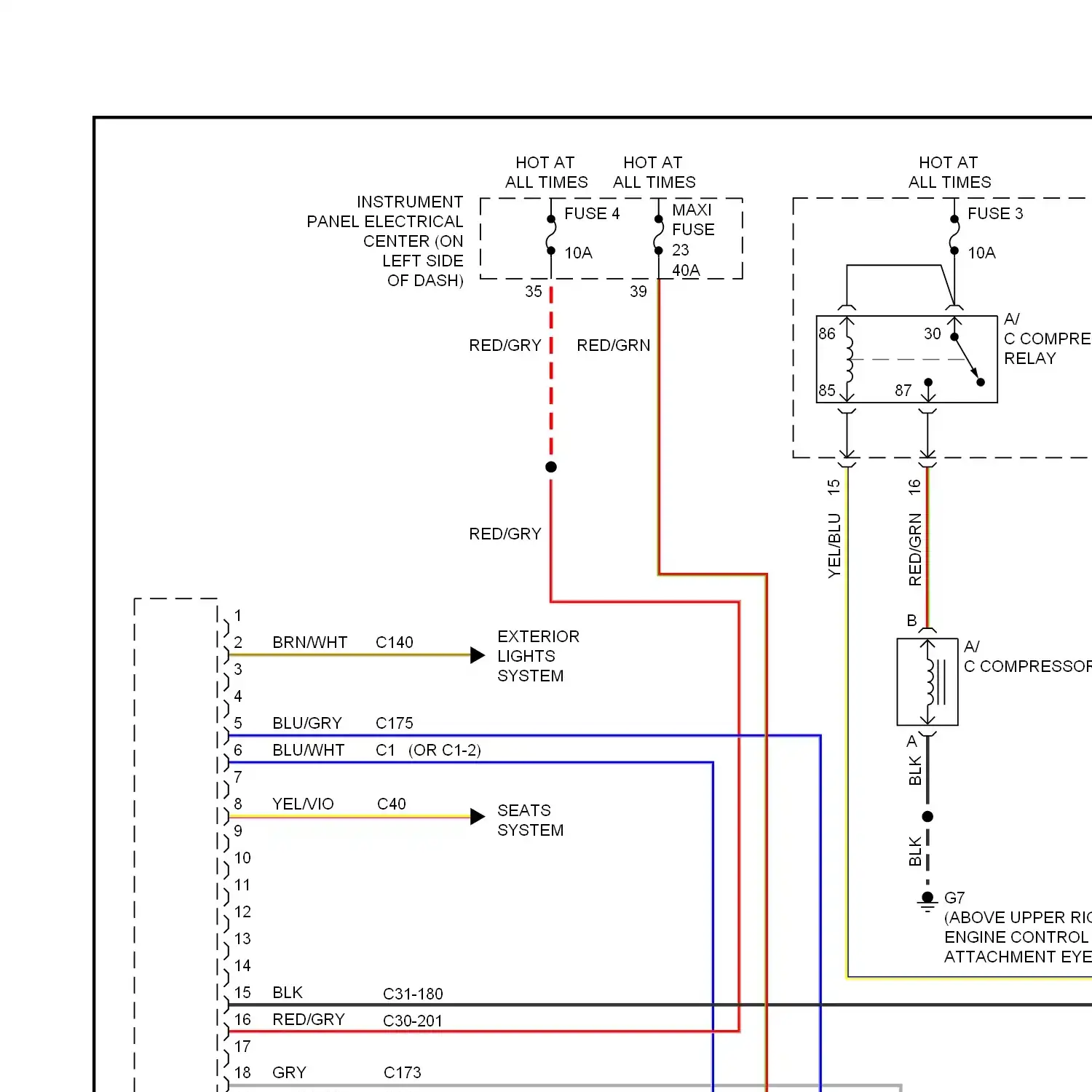The width and height of the screenshot is (1092, 1092).
Task: Click connector label 'C140'
Action: click(x=395, y=642)
